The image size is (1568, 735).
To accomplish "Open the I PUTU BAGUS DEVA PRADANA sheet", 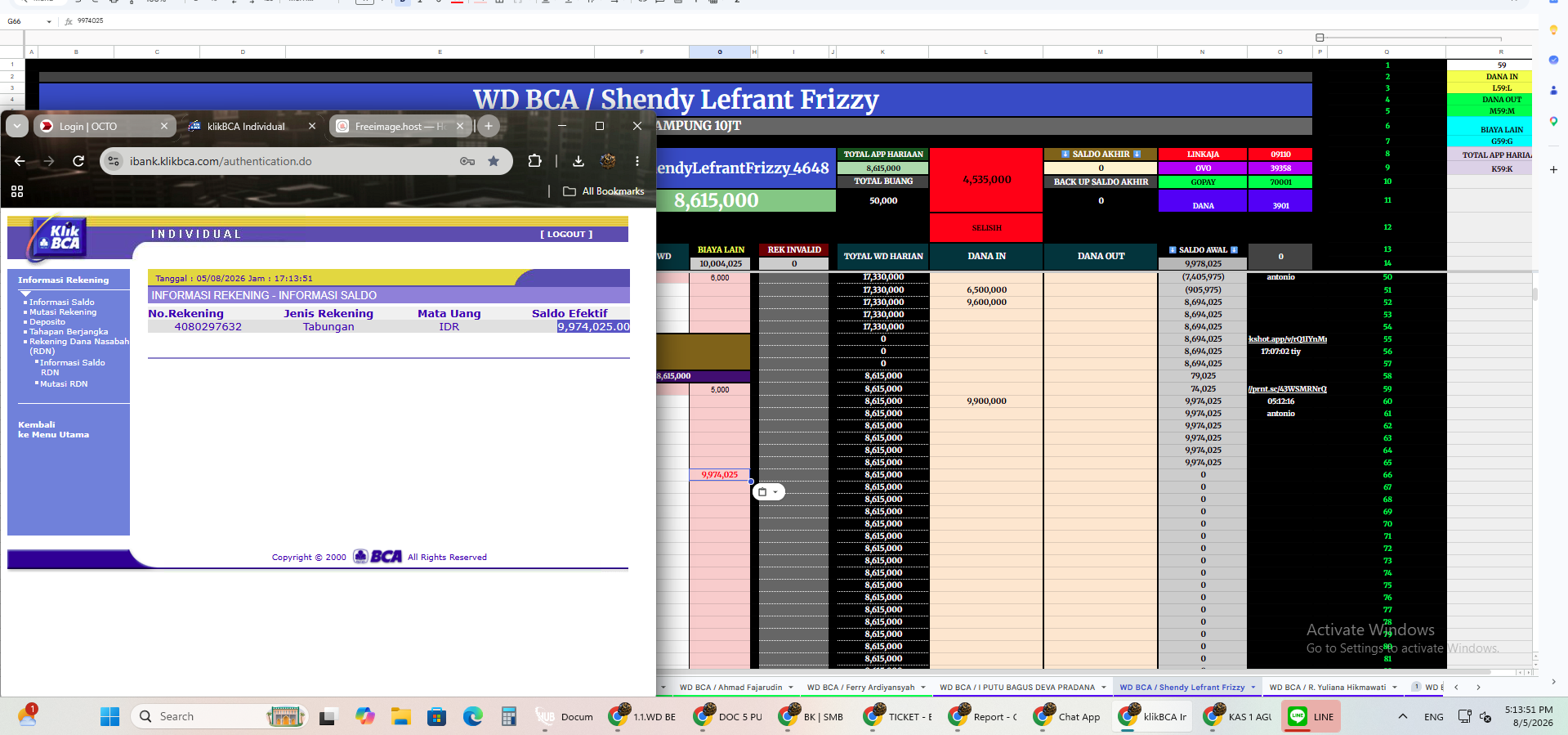I will pos(1016,688).
